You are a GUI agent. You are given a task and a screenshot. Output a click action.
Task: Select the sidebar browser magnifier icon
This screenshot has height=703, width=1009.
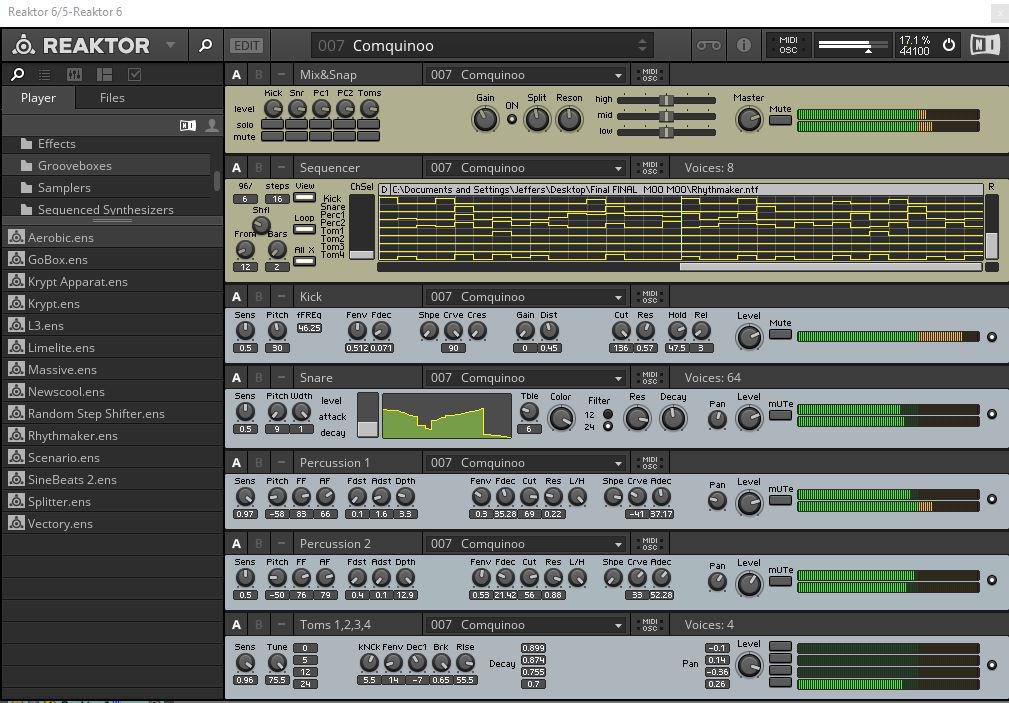(x=18, y=75)
